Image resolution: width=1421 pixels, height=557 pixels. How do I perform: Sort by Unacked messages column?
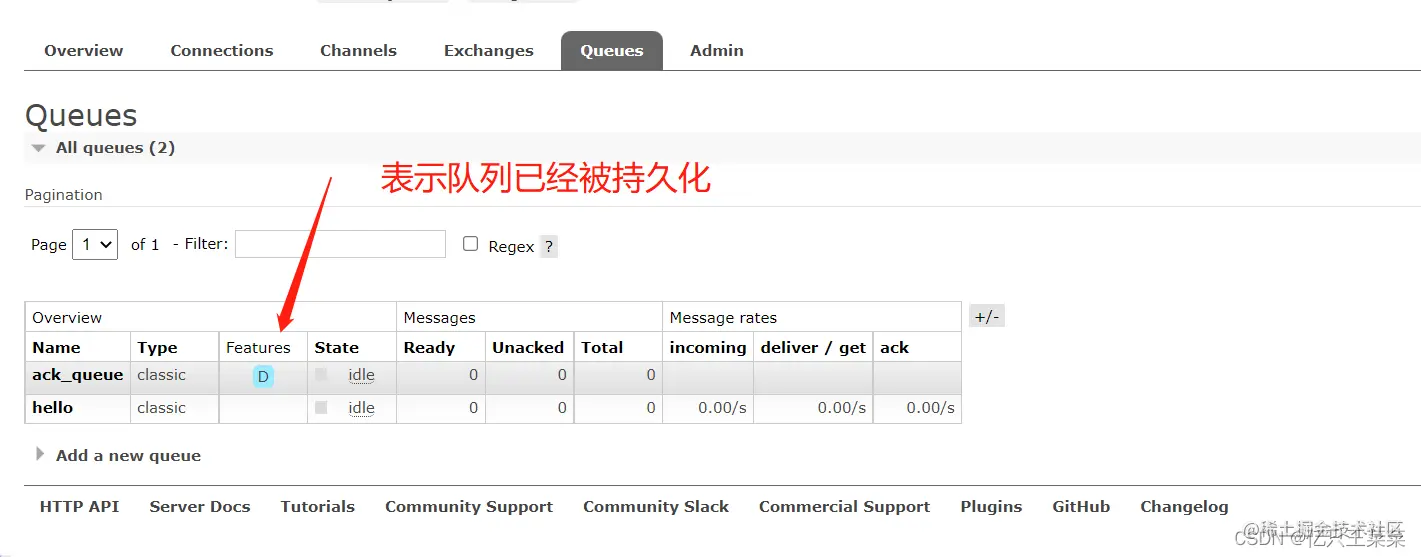point(528,348)
